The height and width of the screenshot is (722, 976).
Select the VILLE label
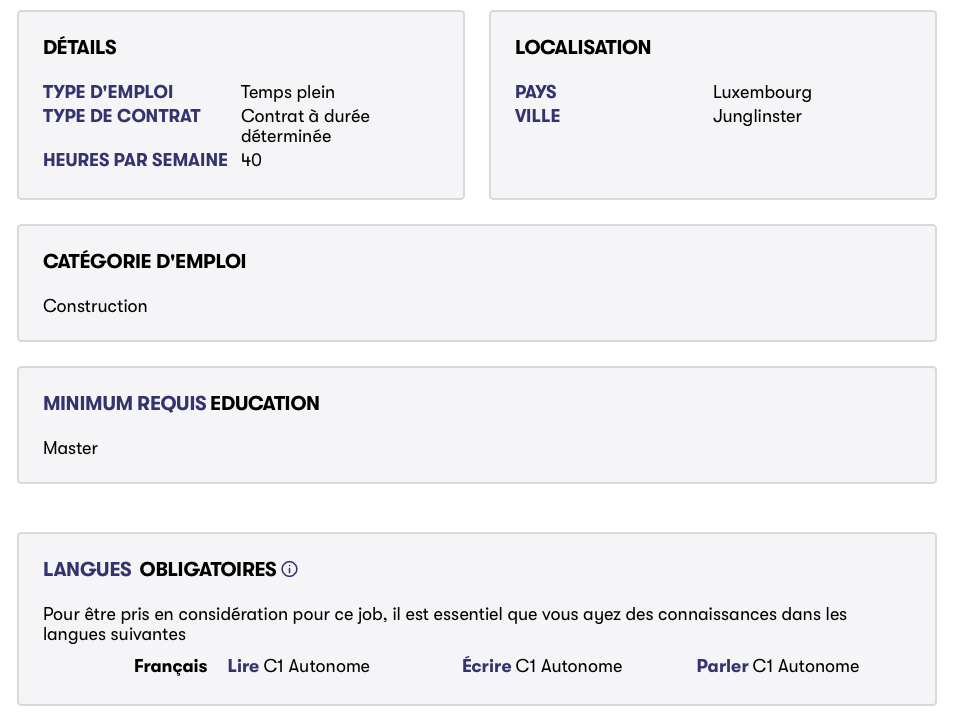click(x=538, y=116)
